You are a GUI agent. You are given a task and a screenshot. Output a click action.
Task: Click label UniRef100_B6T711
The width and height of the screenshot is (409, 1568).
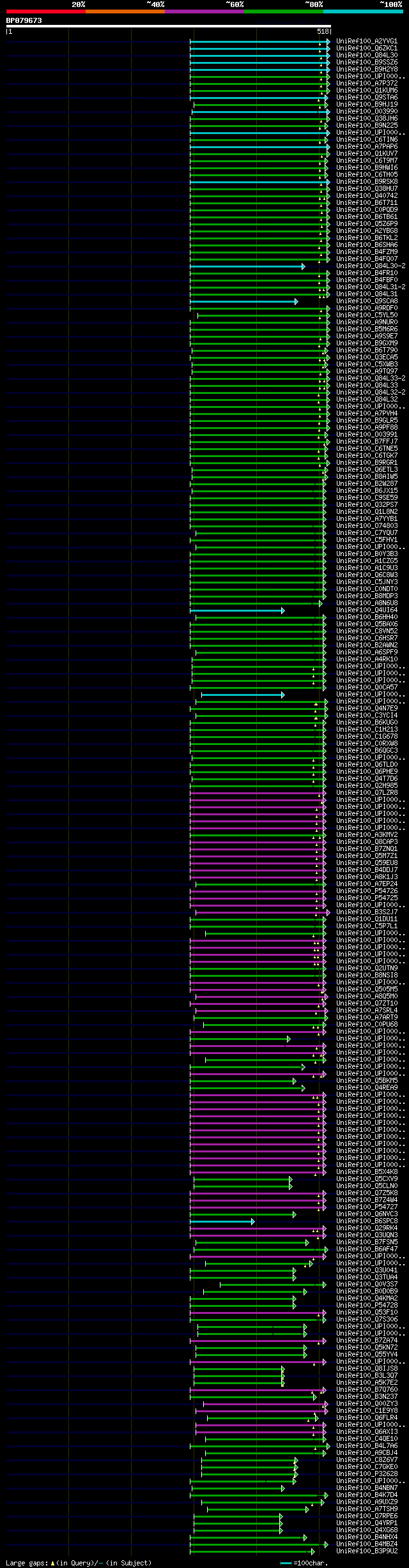pos(367,203)
